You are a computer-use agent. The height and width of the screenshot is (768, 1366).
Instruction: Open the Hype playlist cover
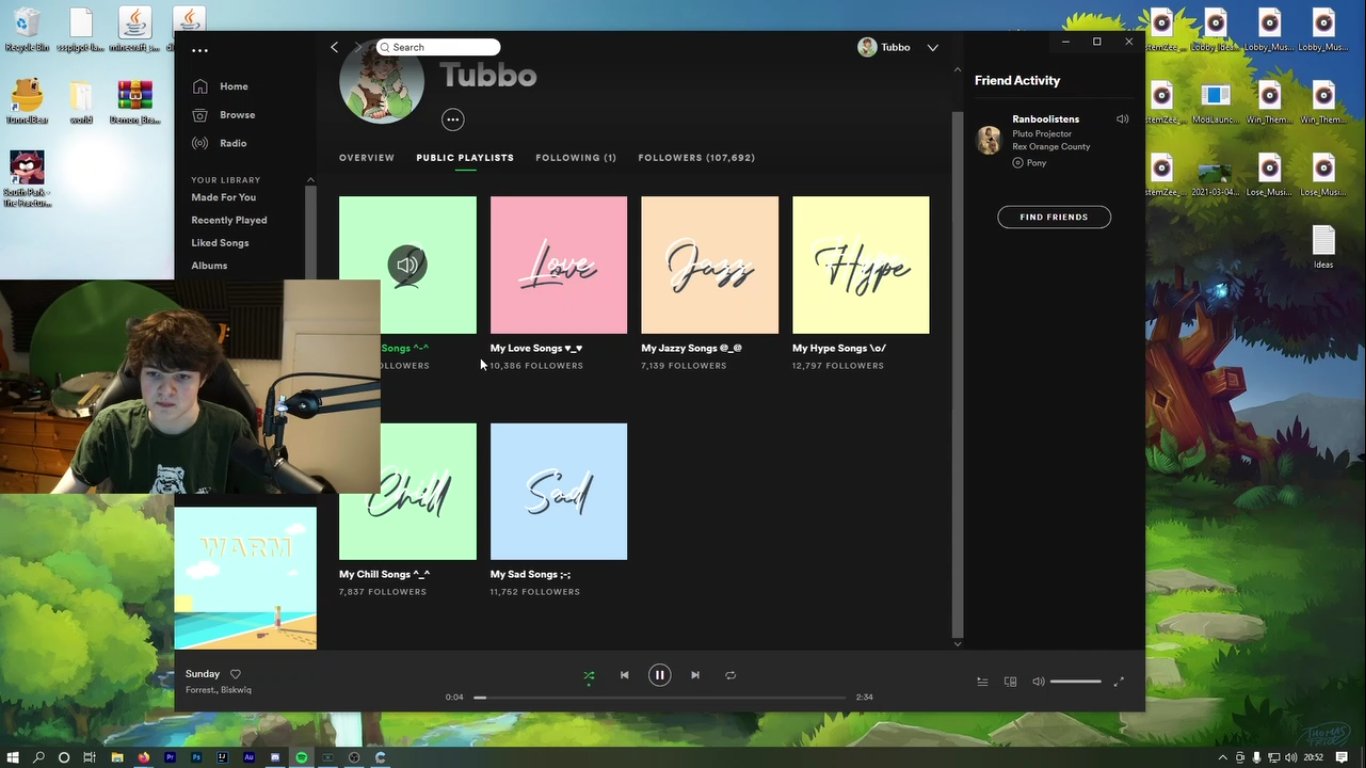pos(861,265)
